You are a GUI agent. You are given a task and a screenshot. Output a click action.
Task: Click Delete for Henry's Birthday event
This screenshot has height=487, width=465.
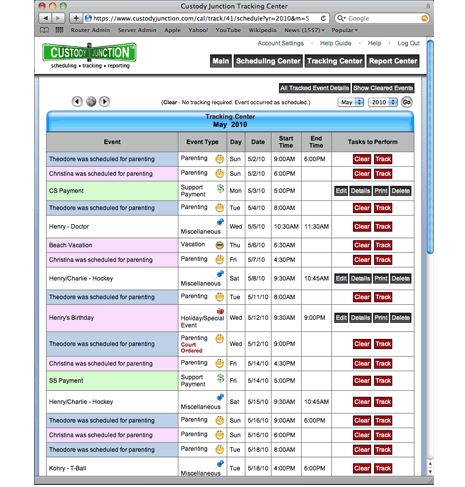(x=401, y=318)
